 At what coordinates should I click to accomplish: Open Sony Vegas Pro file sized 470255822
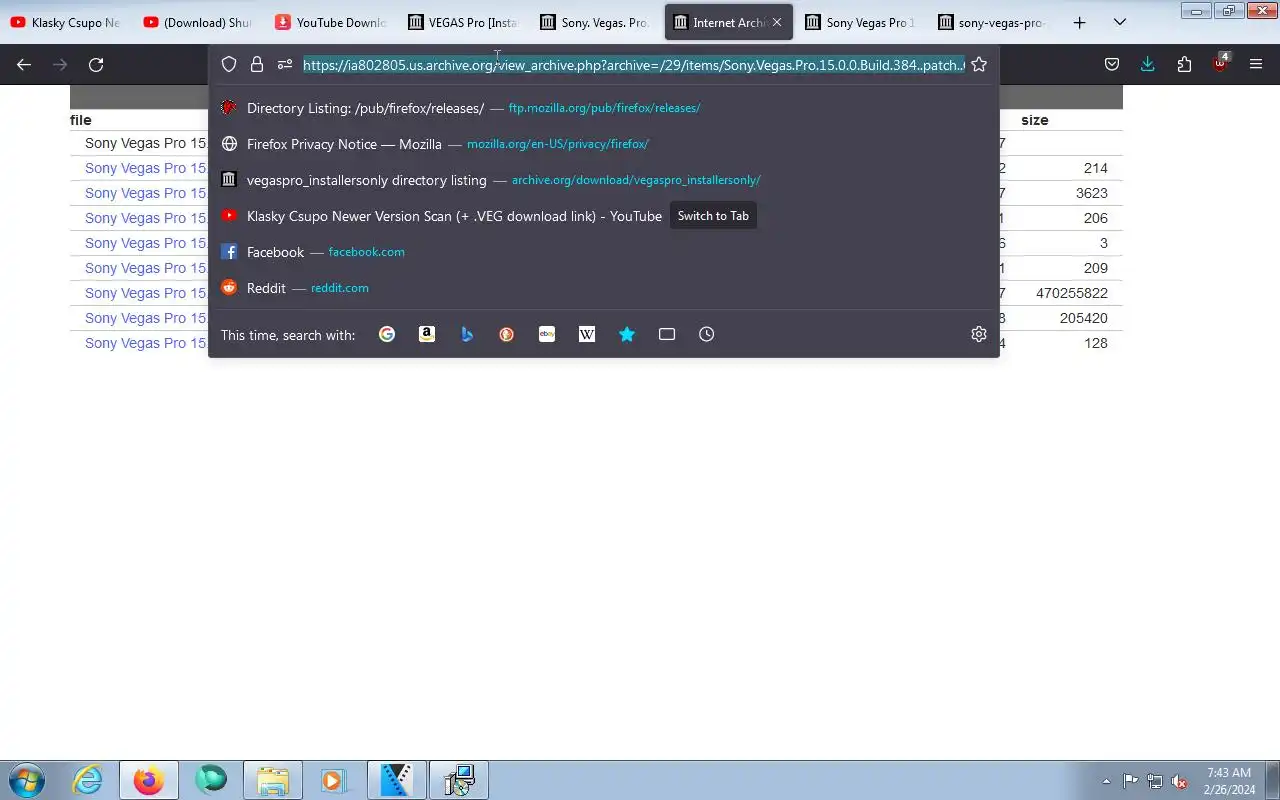point(146,293)
